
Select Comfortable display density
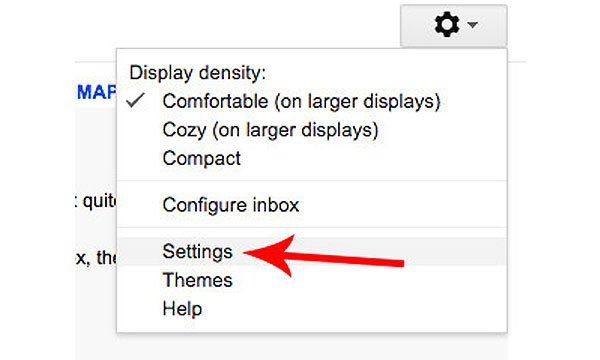(x=301, y=101)
